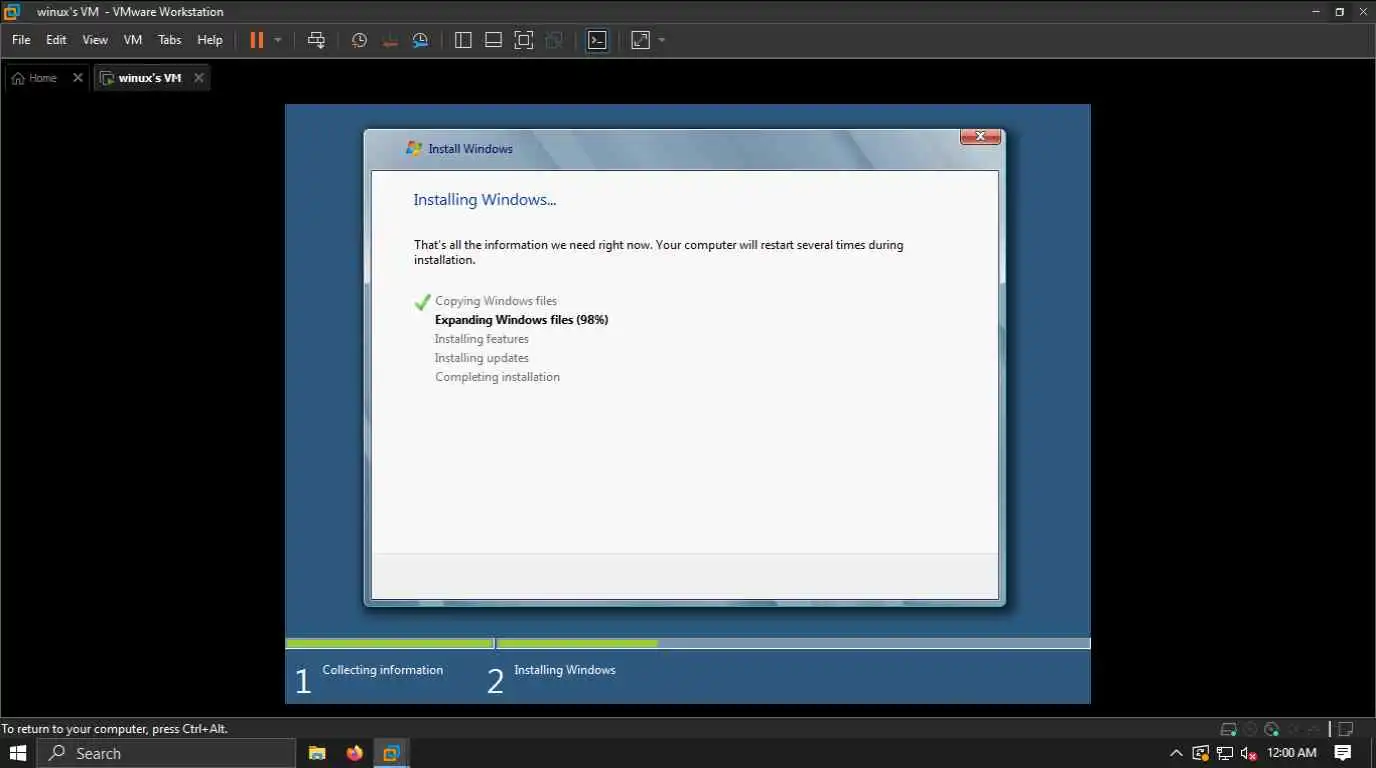Open the VM menu
The width and height of the screenshot is (1376, 768).
(x=133, y=40)
